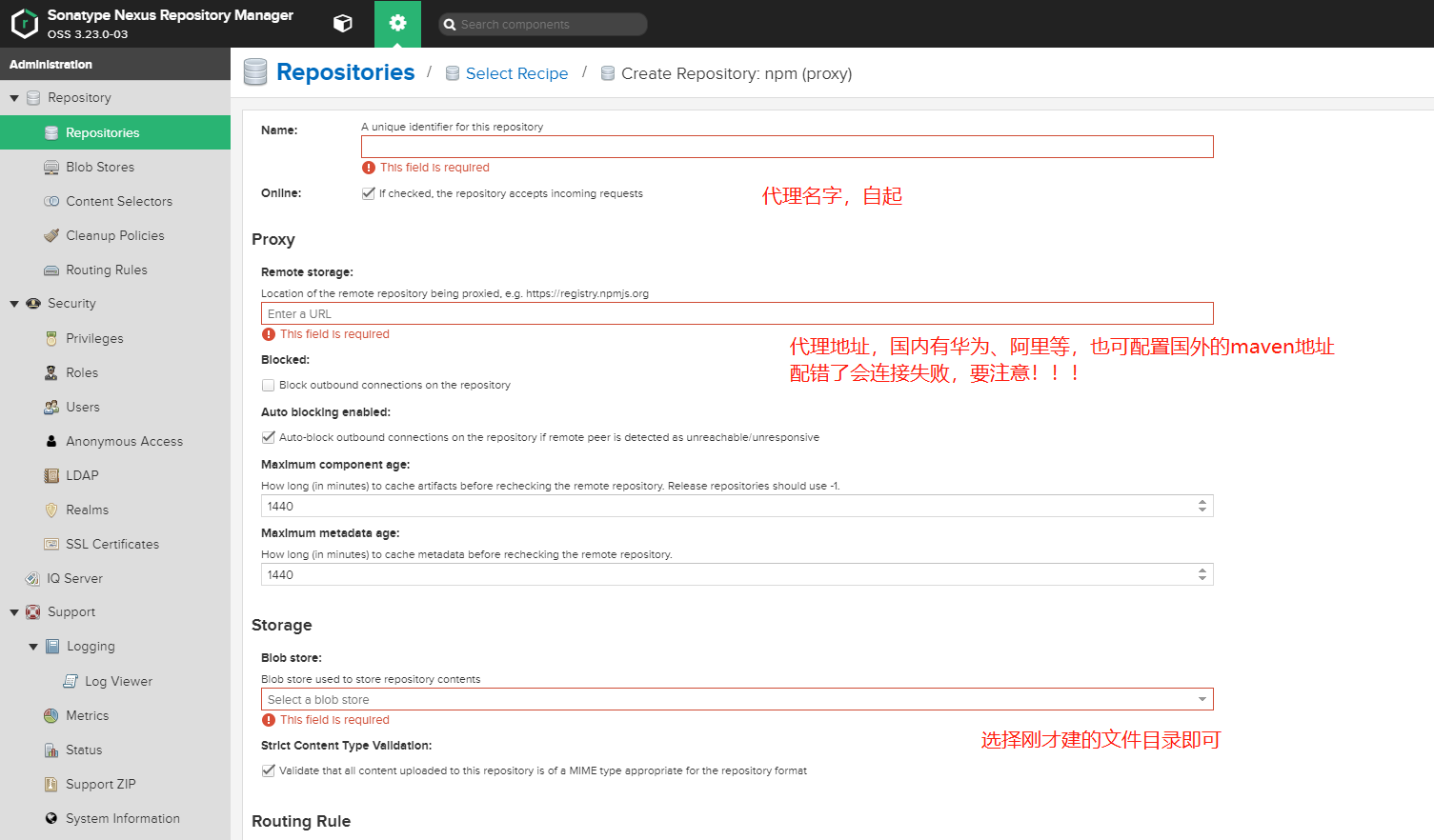Go to Repositories breadcrumb link
The width and height of the screenshot is (1434, 840).
click(x=345, y=72)
